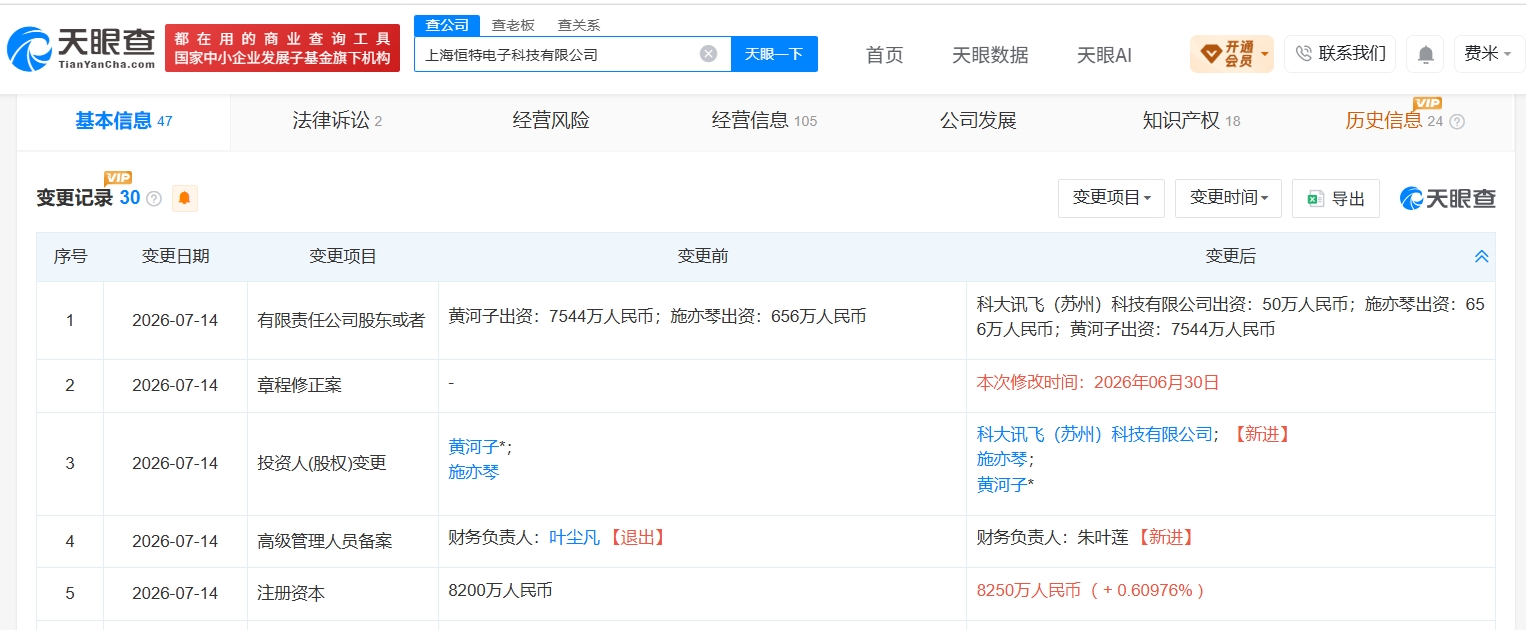Open 黄河子 link in row 3 变更前
The image size is (1526, 630).
[x=474, y=447]
